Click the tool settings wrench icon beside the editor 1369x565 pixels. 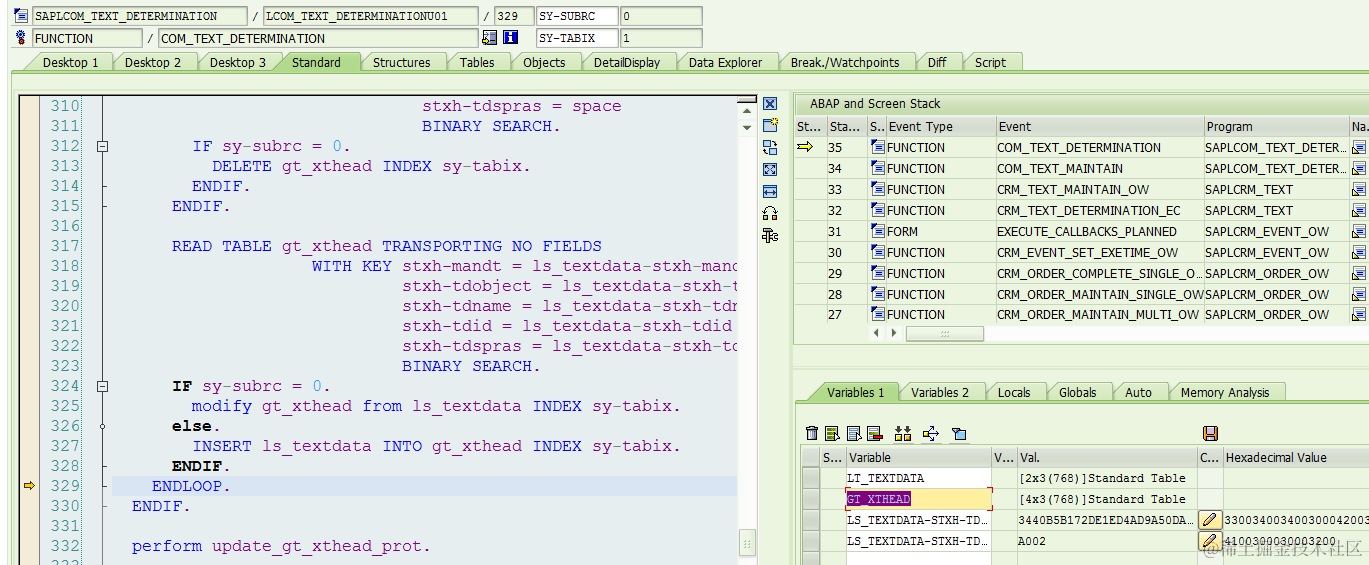tap(770, 235)
